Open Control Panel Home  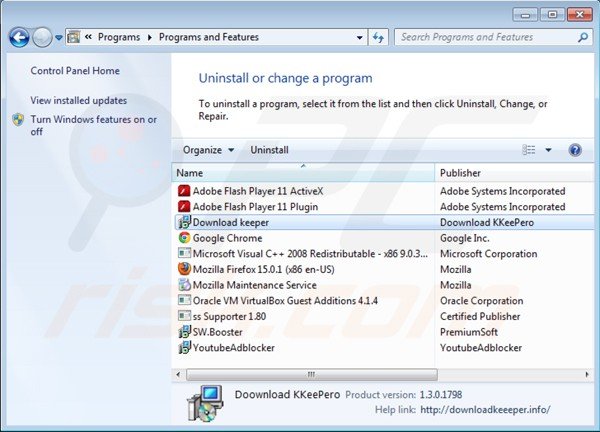point(75,71)
